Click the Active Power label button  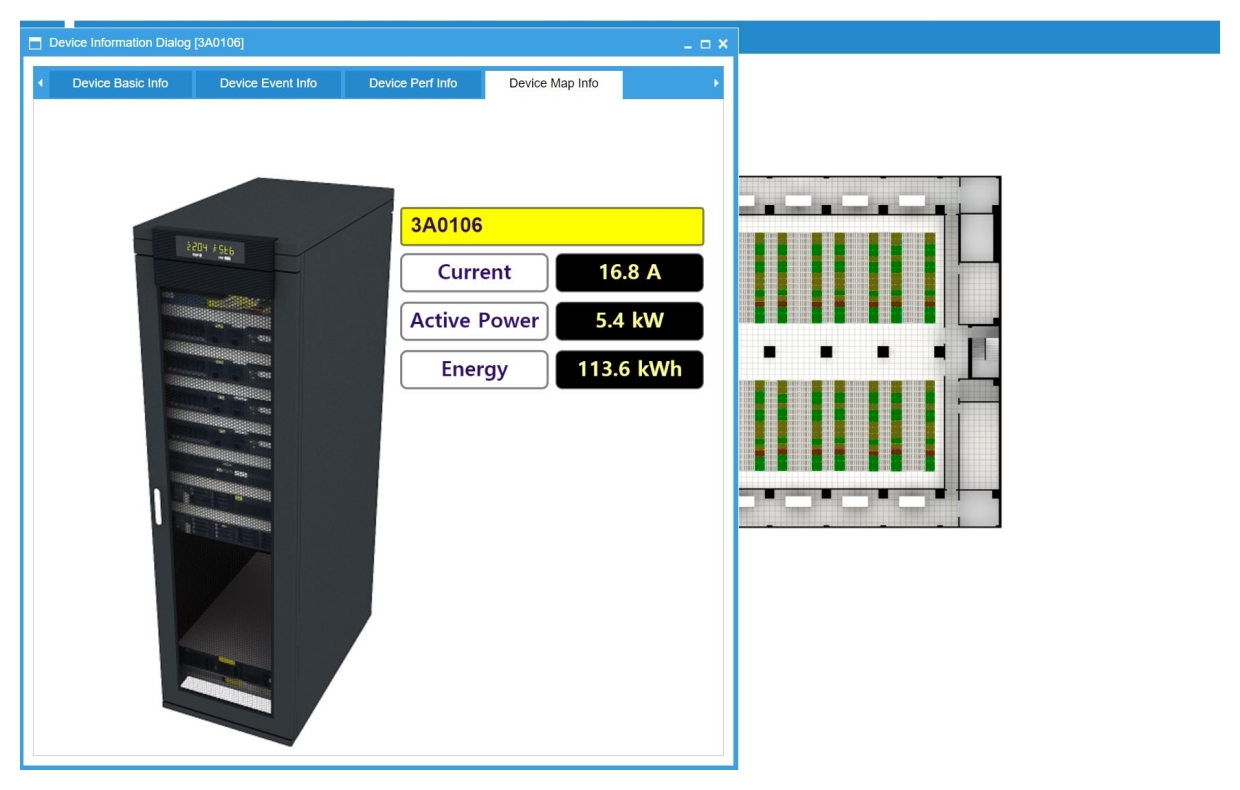coord(474,321)
